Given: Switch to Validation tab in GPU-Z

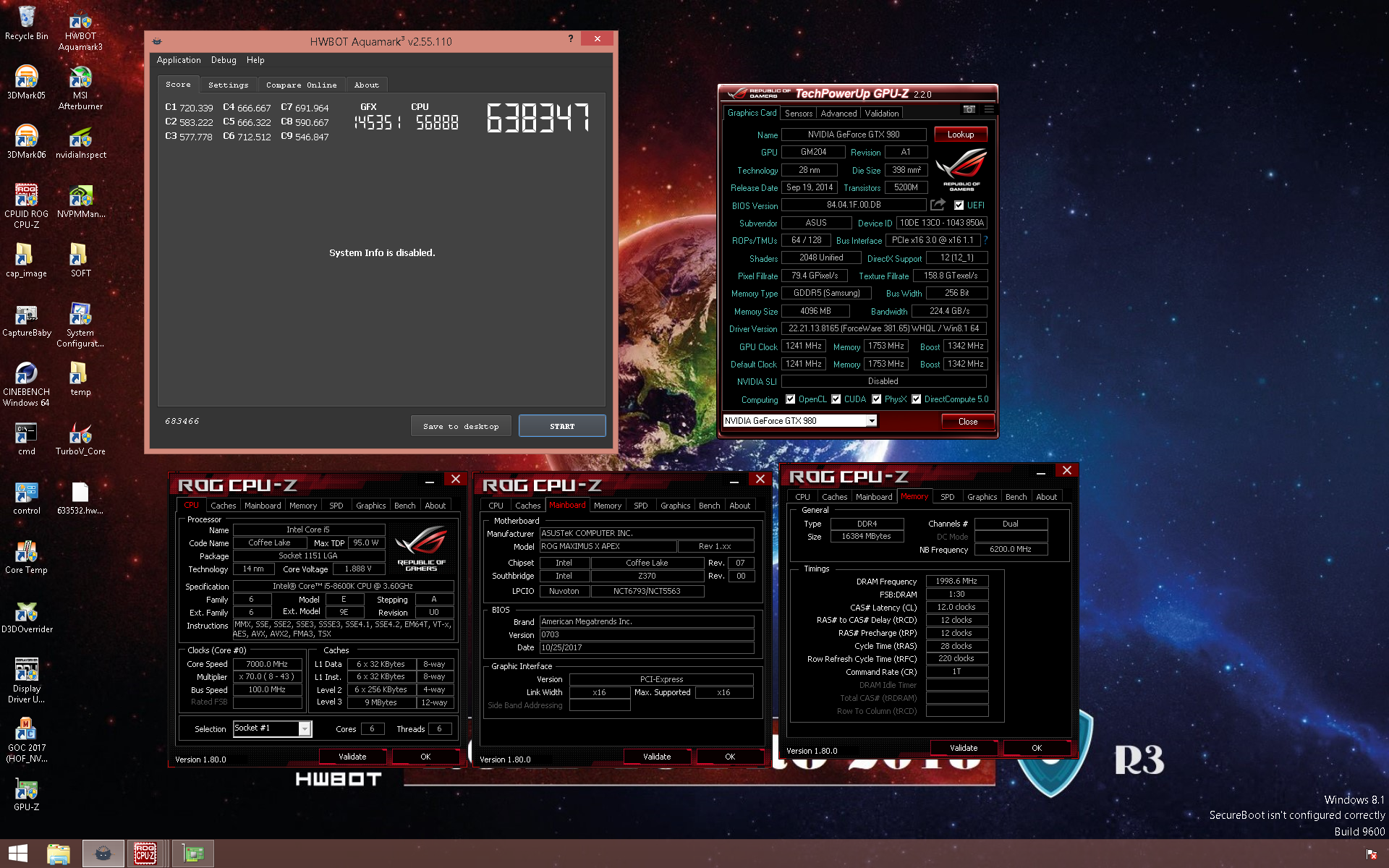Looking at the screenshot, I should 882,114.
